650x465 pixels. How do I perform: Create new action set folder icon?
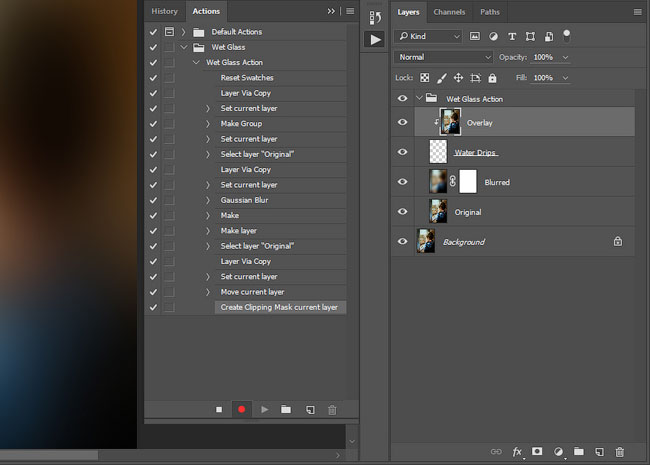286,409
